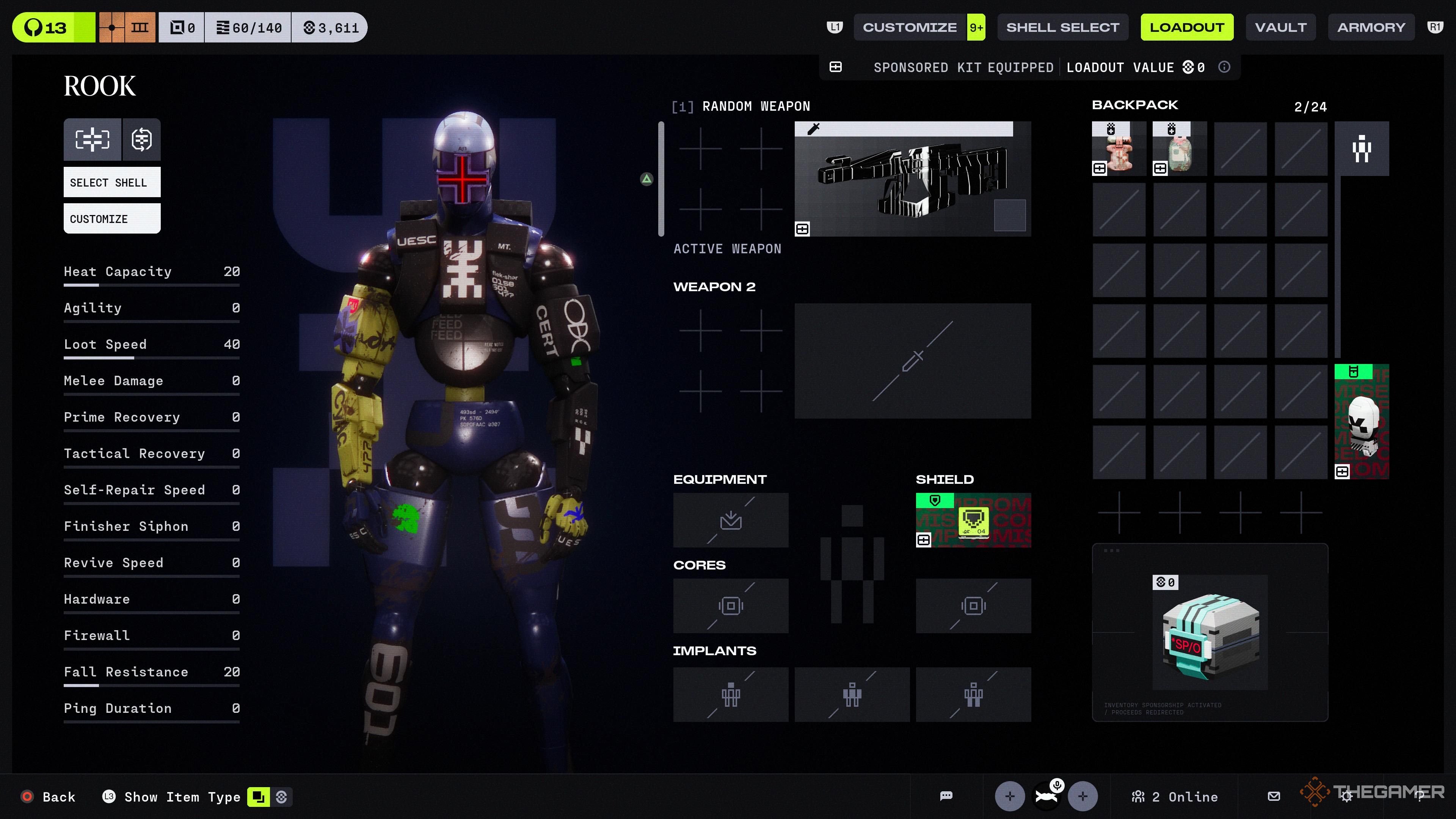Open the Shell Select tab
Screen dimensions: 1456x819
tap(1062, 27)
